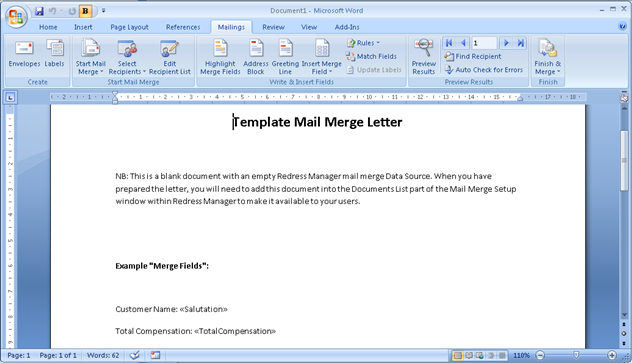Toggle the bold B quick access button
Screen dimensions: 632x363
point(85,11)
